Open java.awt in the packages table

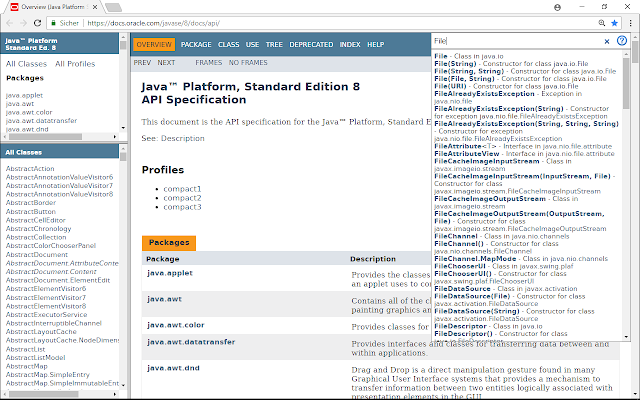click(x=164, y=299)
